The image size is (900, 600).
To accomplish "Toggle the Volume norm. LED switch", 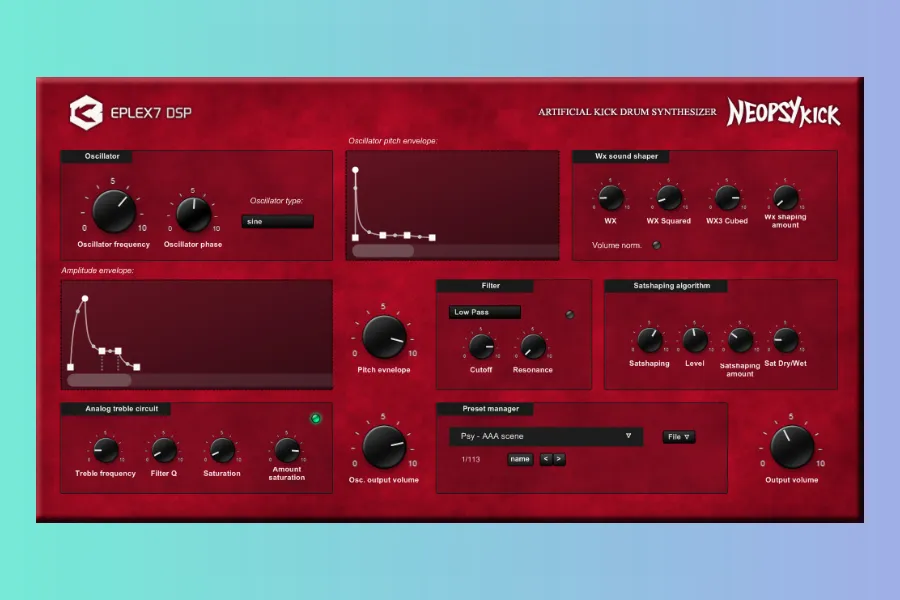I will pyautogui.click(x=657, y=245).
